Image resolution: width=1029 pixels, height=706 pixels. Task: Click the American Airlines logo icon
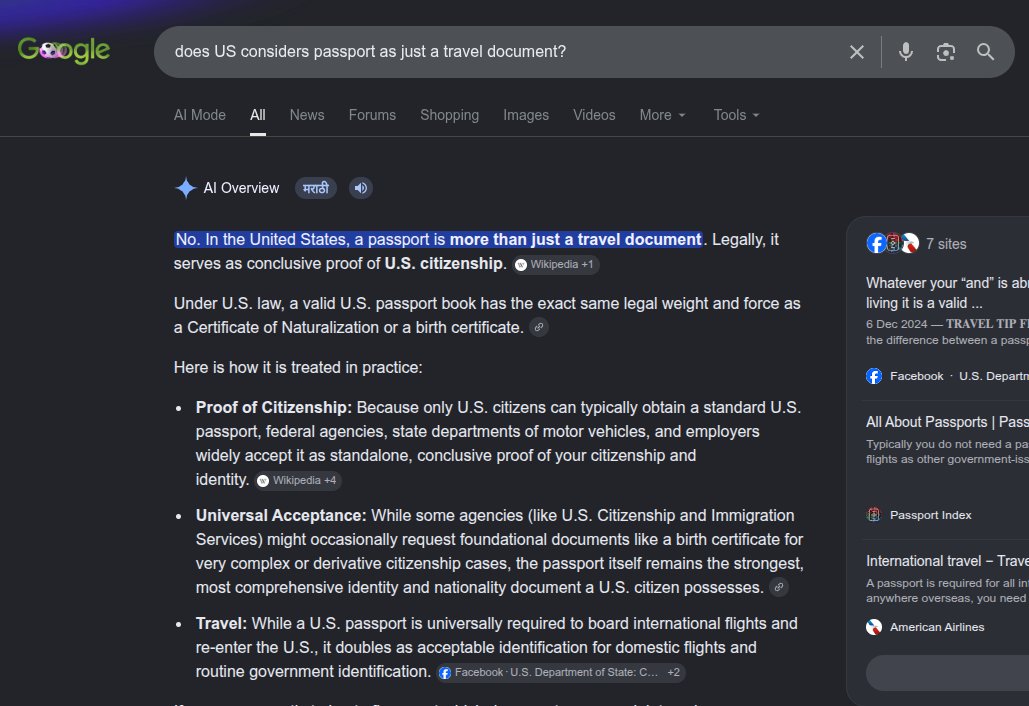click(x=874, y=627)
